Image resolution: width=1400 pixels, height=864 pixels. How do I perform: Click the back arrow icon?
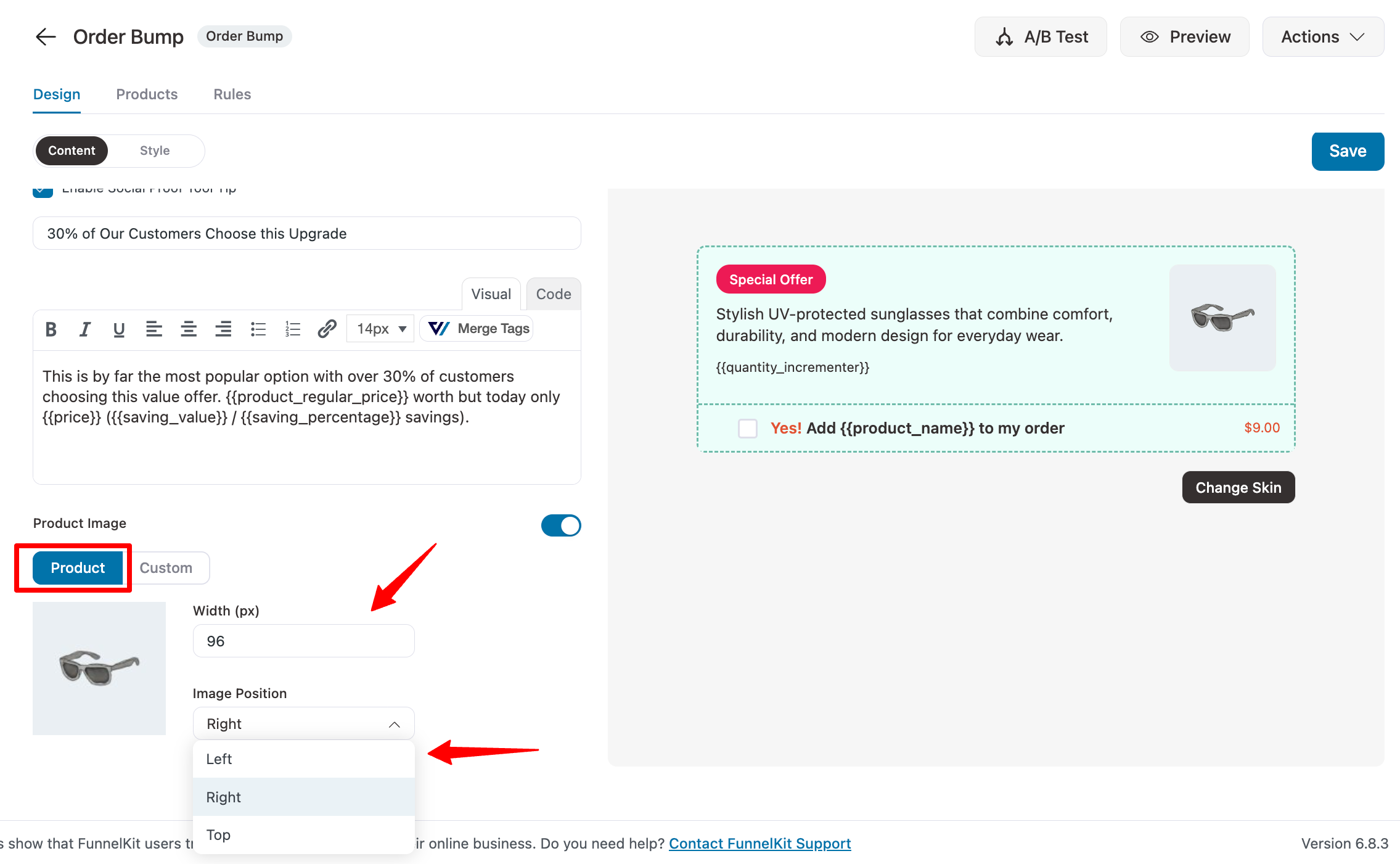pos(46,37)
